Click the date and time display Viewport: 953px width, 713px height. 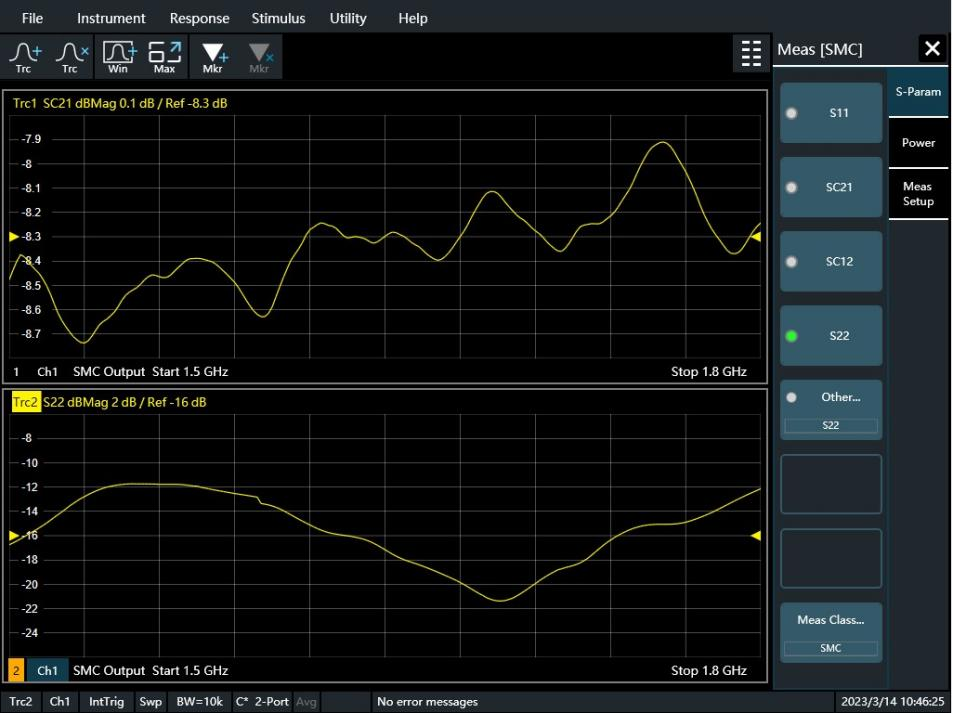point(892,701)
